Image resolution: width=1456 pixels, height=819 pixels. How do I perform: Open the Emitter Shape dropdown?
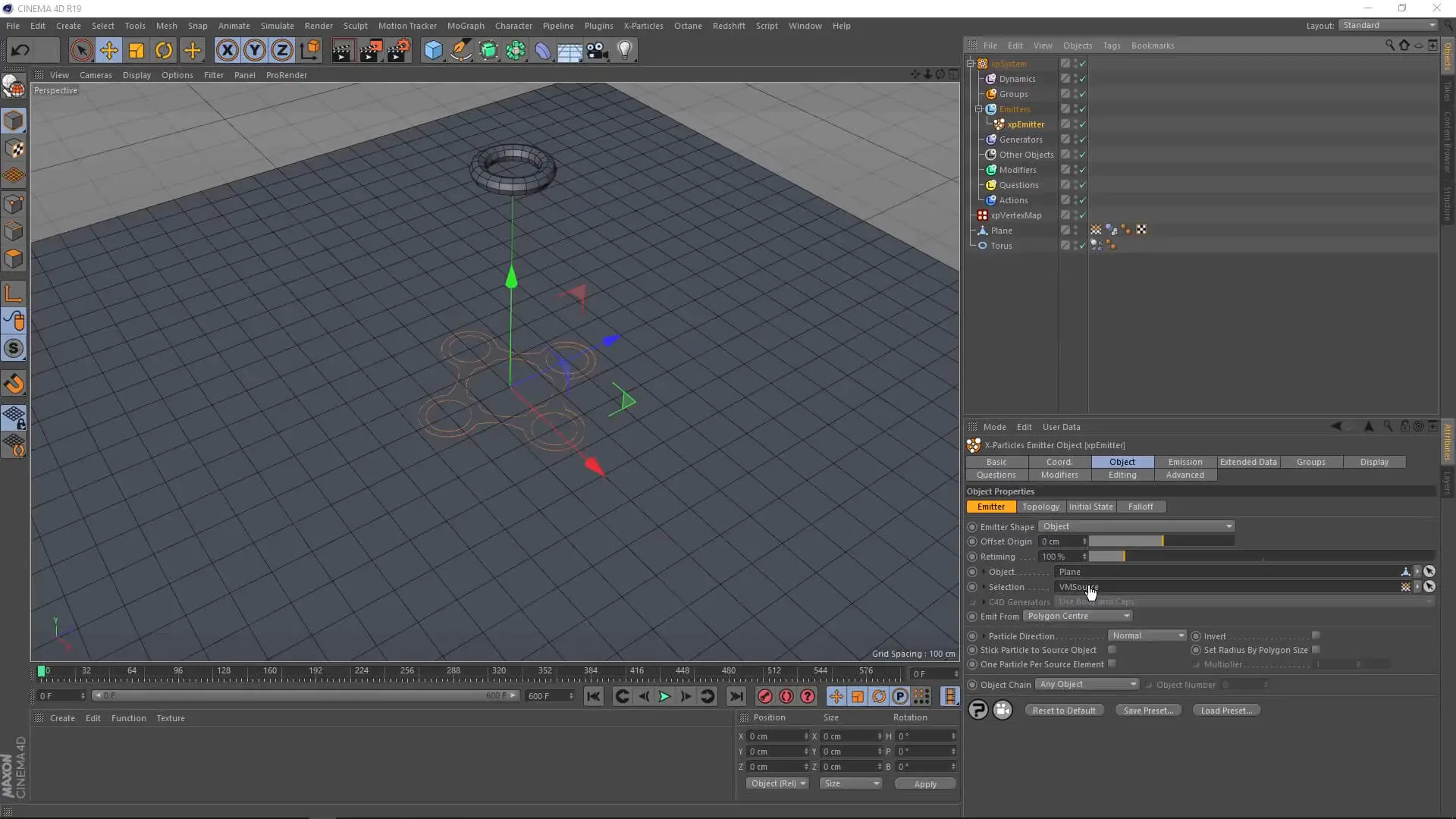tap(1136, 526)
